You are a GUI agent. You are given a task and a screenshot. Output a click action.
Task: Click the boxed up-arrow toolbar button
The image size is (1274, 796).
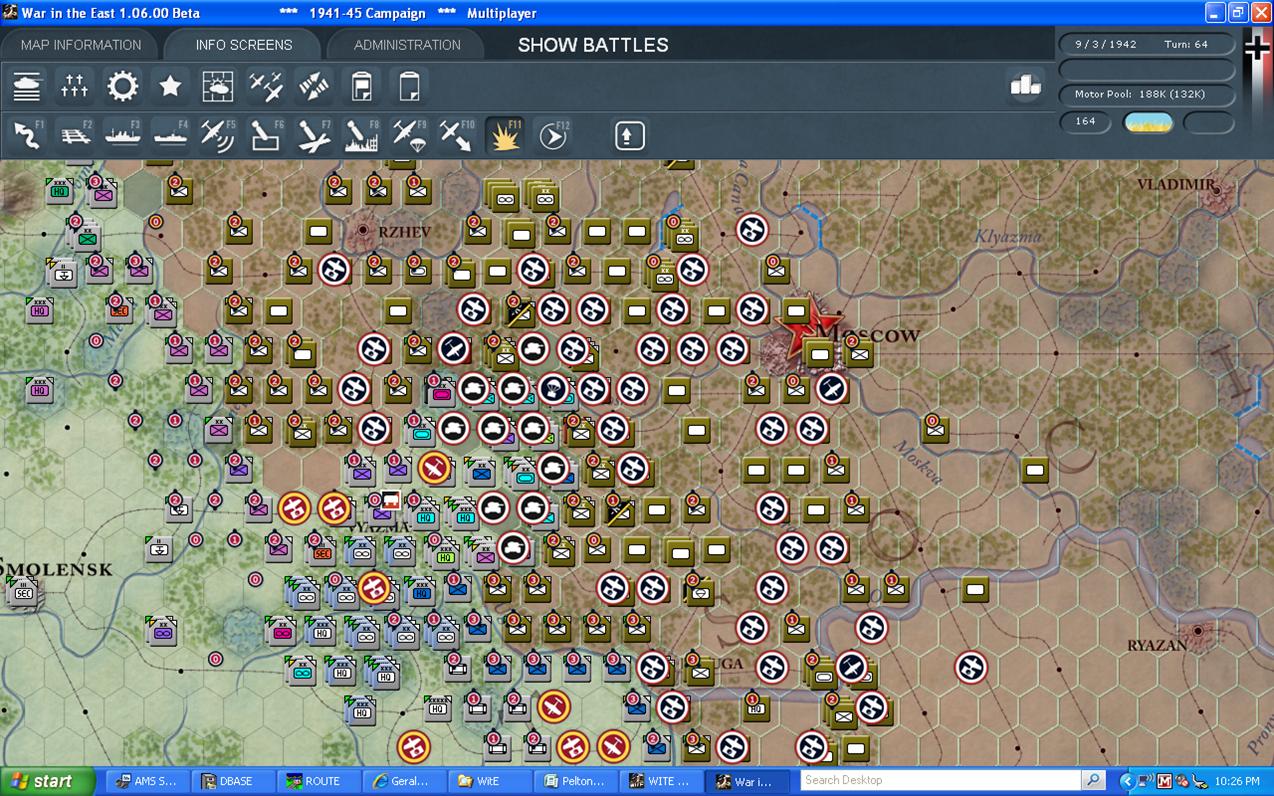[630, 135]
